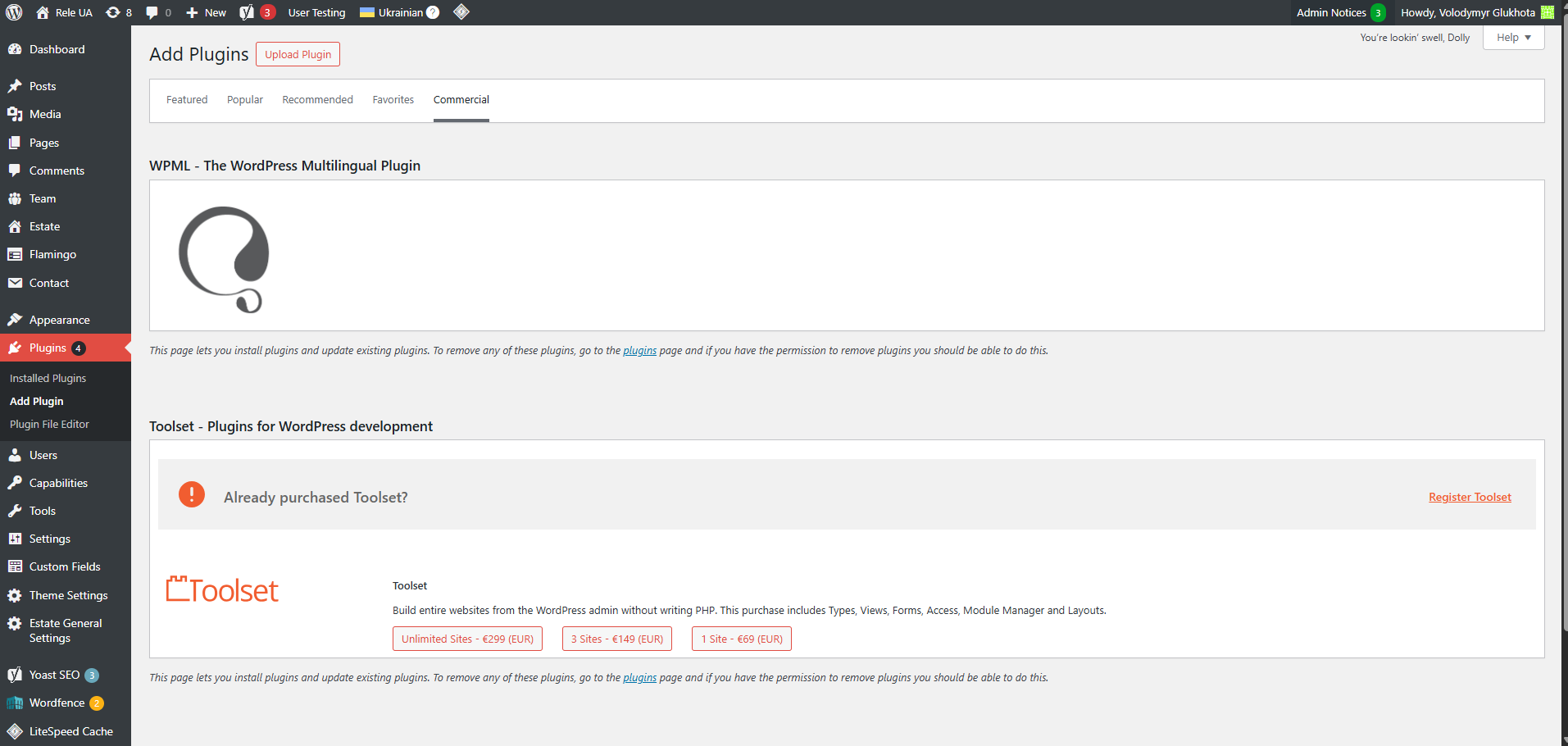
Task: Click the "Already purchased Toolset?" text
Action: point(316,498)
